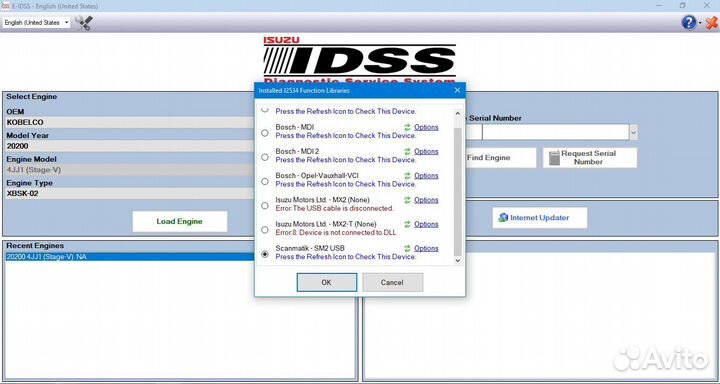This screenshot has width=720, height=384.
Task: Open Options for Scanmatik - SM2 USB
Action: [x=426, y=248]
